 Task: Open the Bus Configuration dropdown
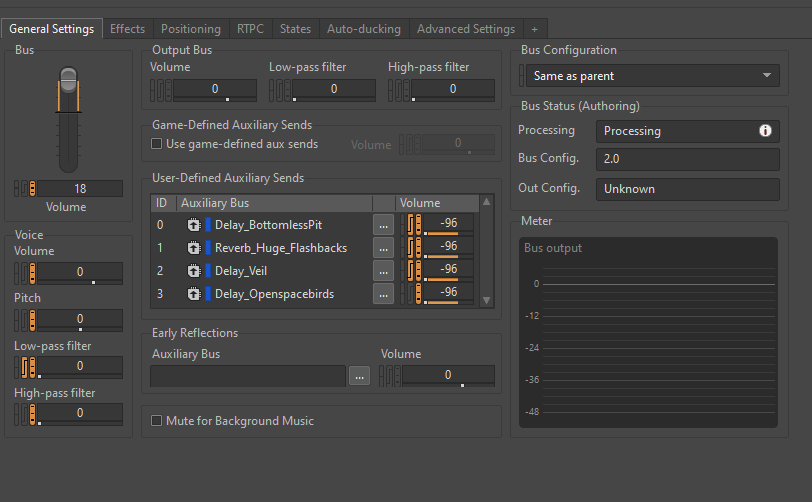tap(652, 76)
